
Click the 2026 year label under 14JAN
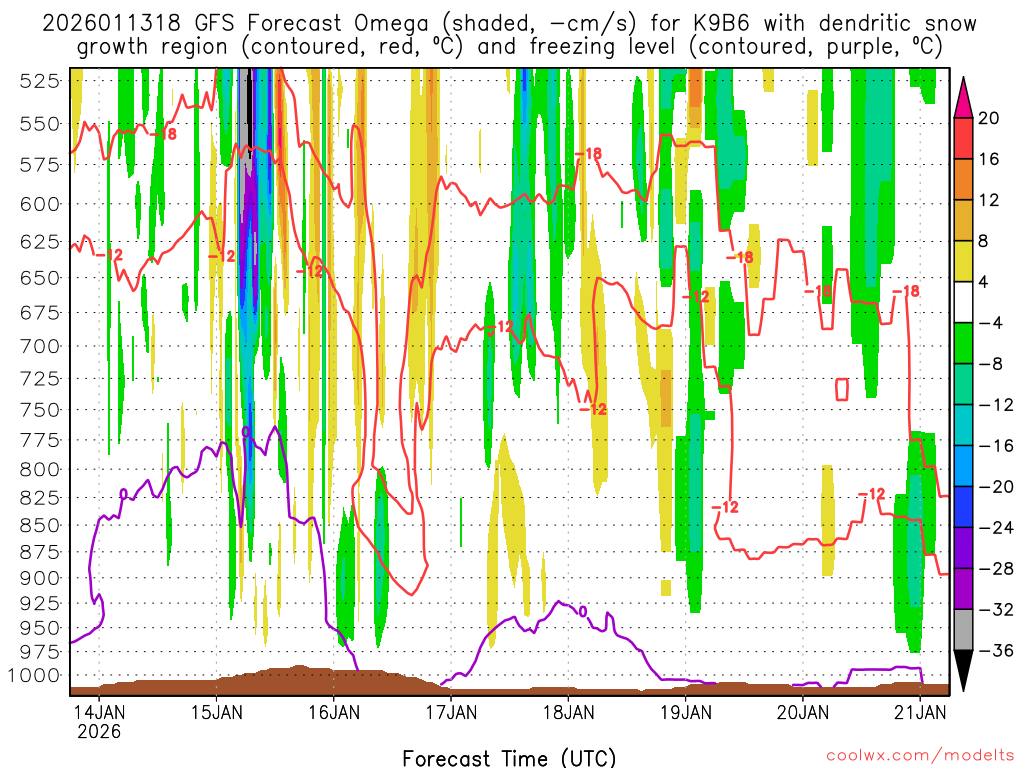click(x=99, y=731)
